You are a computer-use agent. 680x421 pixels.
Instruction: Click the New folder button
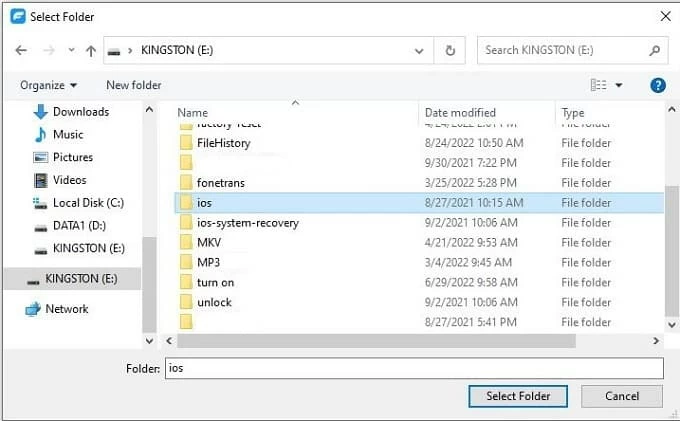point(133,85)
